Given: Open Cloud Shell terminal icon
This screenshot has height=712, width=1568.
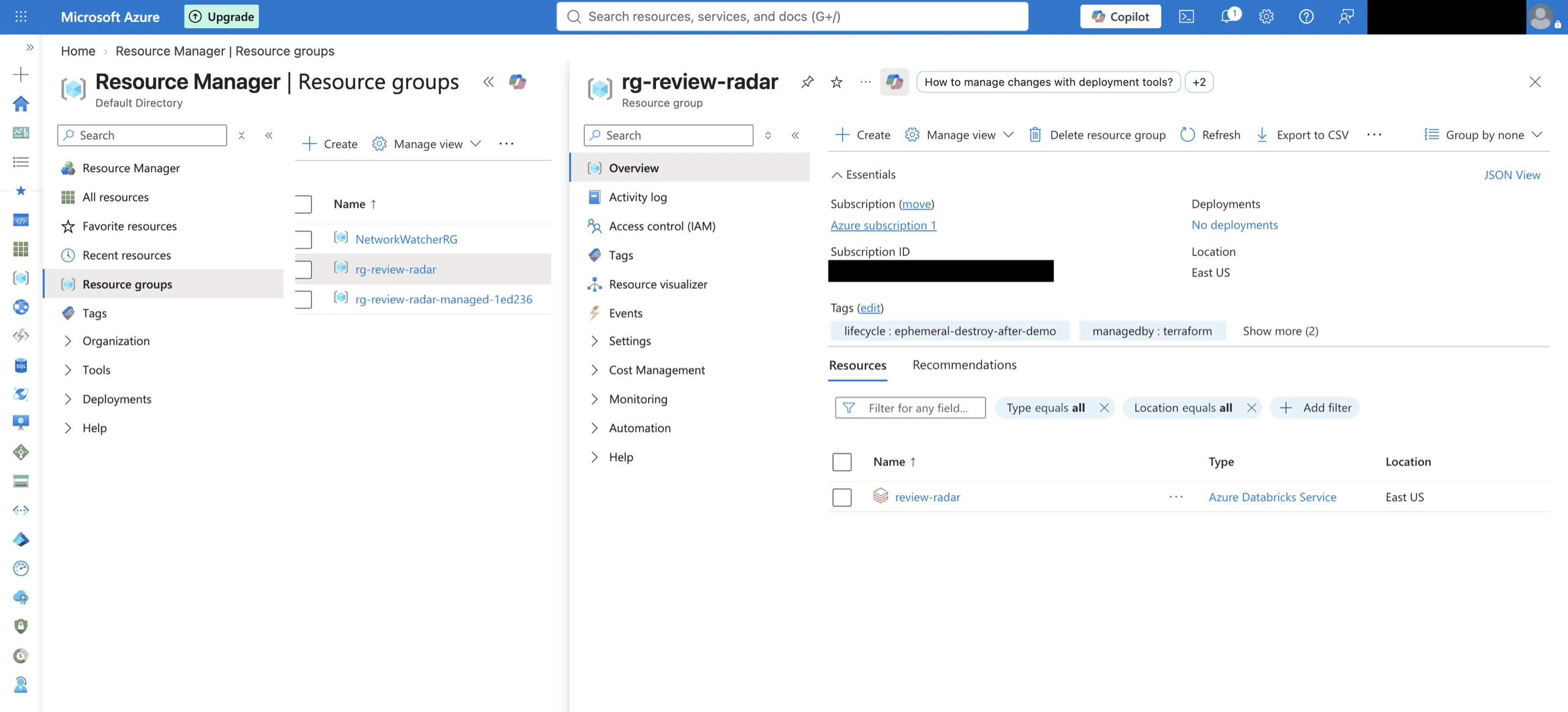Looking at the screenshot, I should (1186, 17).
